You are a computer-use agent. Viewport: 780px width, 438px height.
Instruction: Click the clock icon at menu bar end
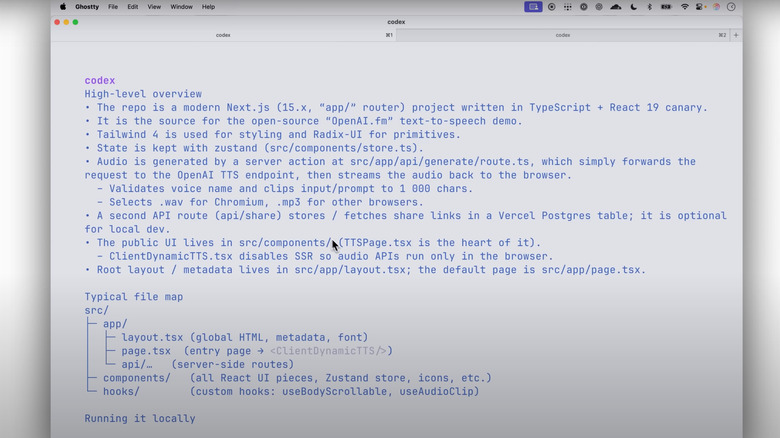coord(731,7)
